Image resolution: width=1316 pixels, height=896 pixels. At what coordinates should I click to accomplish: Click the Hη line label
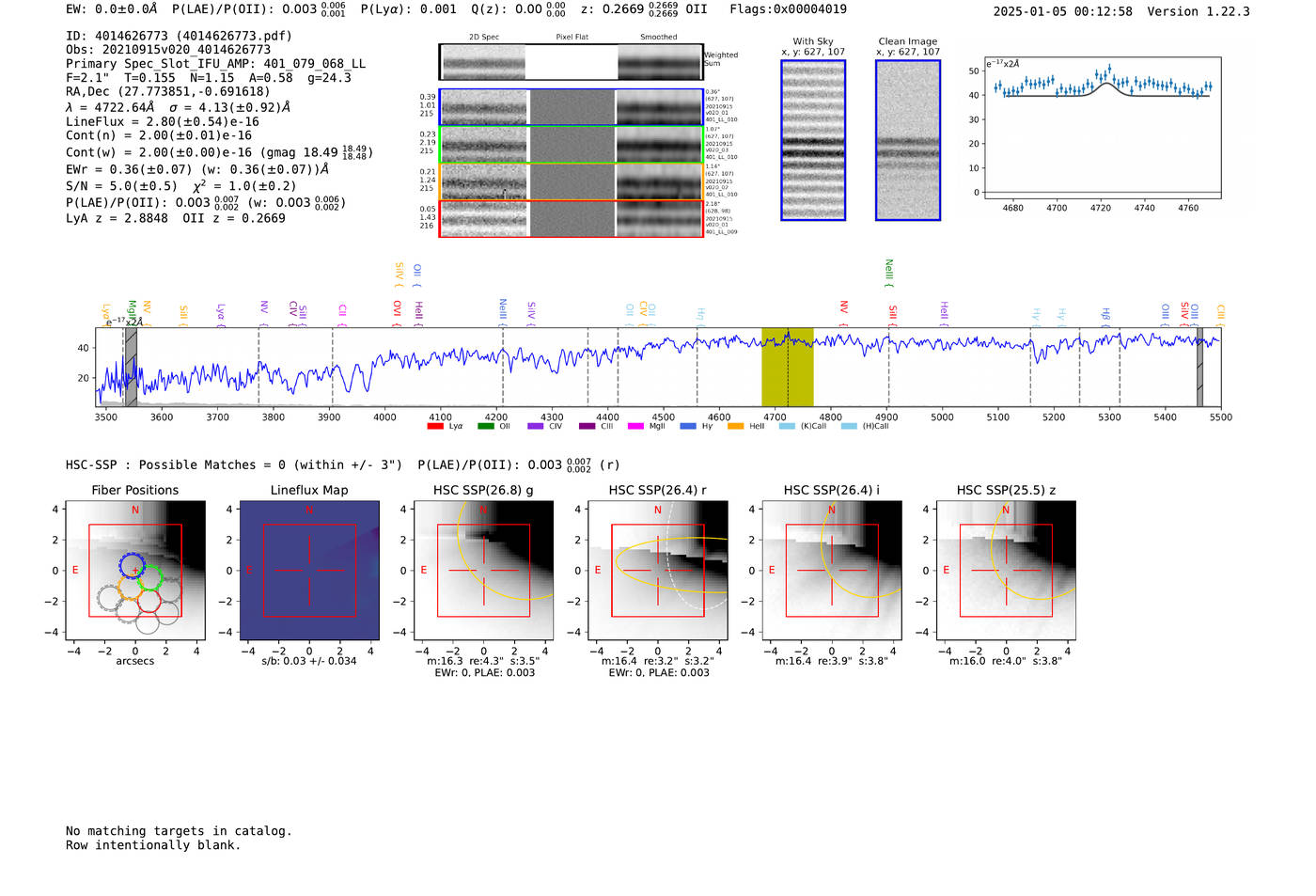(x=701, y=317)
